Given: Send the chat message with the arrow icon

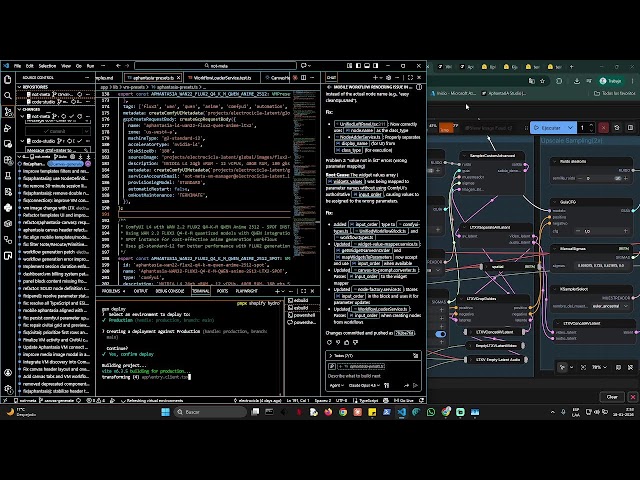Looking at the screenshot, I should [x=416, y=385].
